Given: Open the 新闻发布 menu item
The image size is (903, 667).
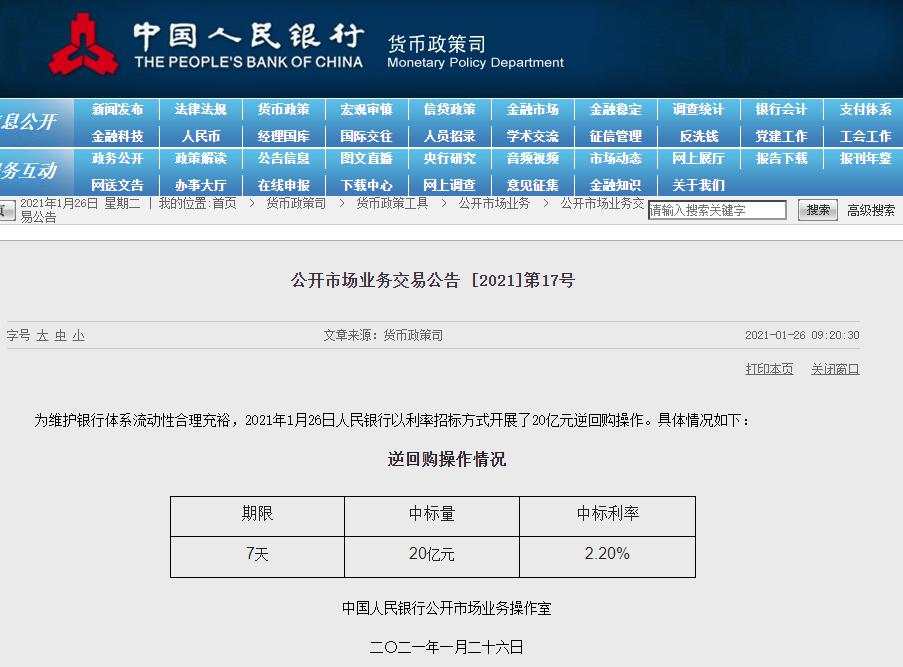Looking at the screenshot, I should (117, 109).
